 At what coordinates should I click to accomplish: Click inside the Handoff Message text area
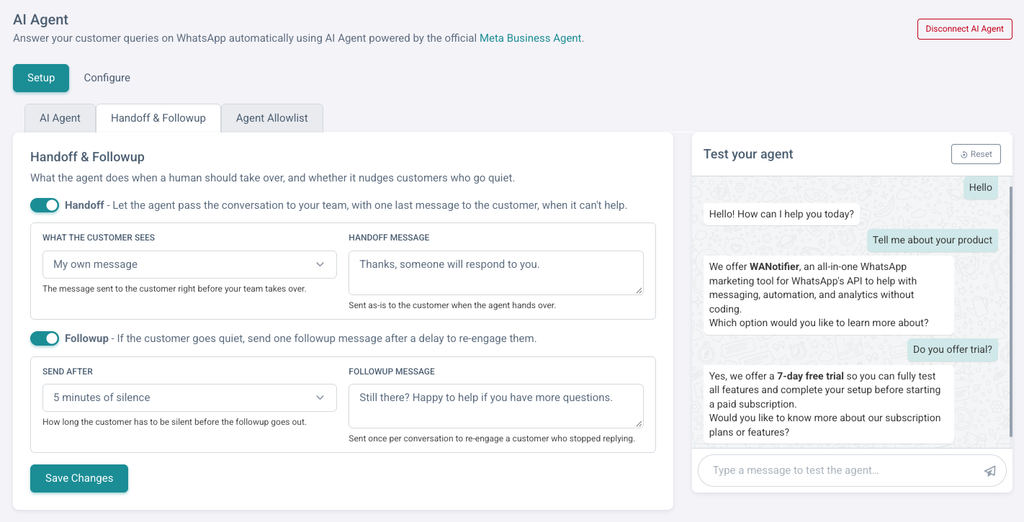click(x=496, y=272)
